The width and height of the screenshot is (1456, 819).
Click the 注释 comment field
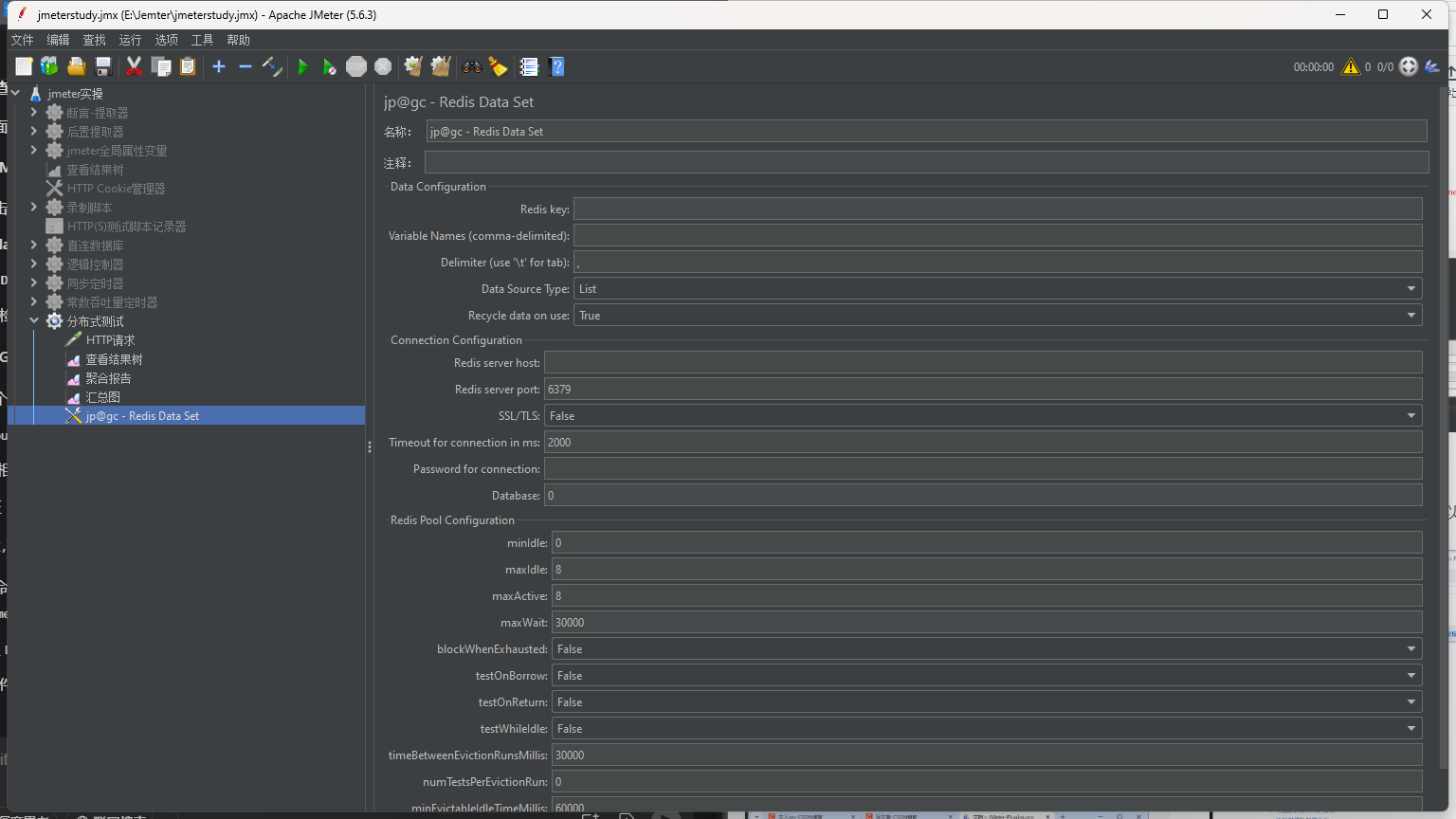tap(926, 162)
